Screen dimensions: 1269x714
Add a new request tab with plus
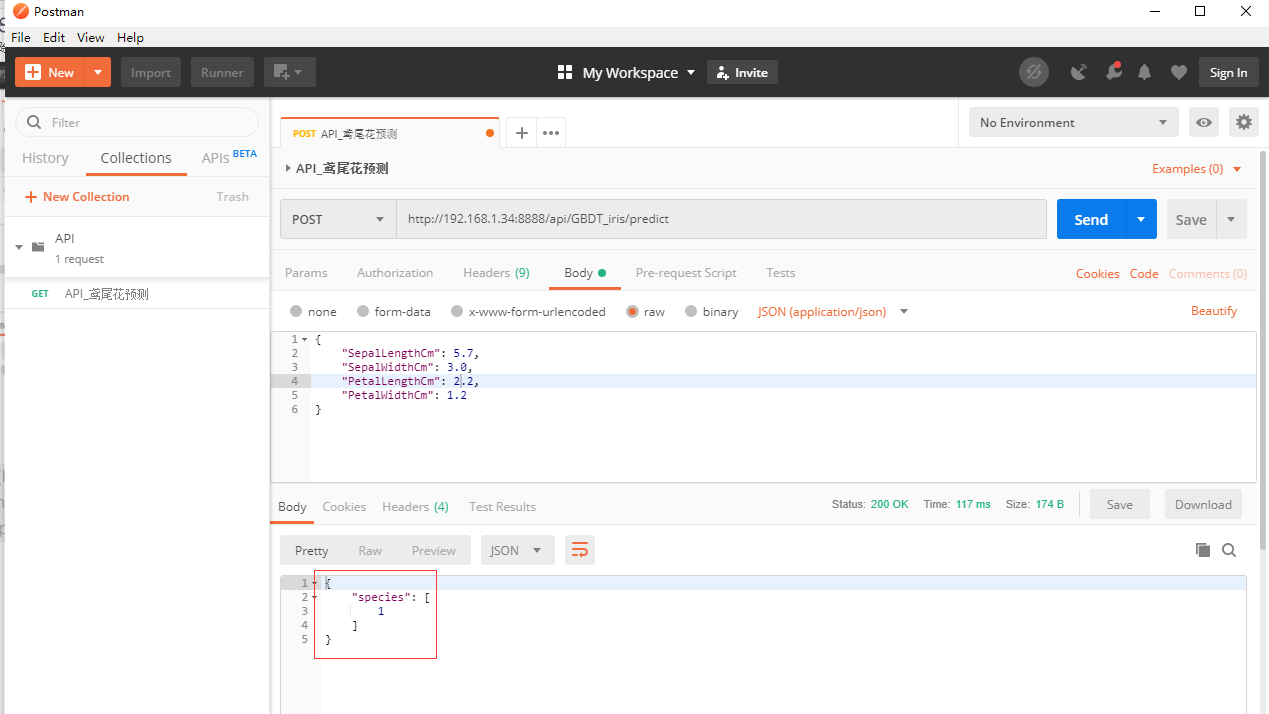coord(521,133)
